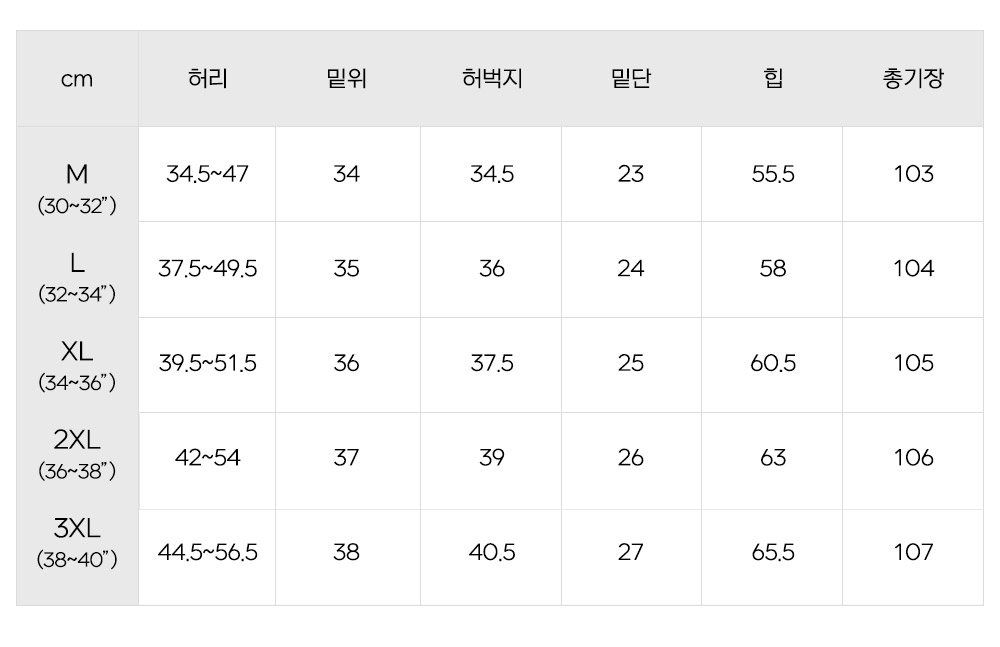
Task: Click the XL total length value 105
Action: [913, 363]
